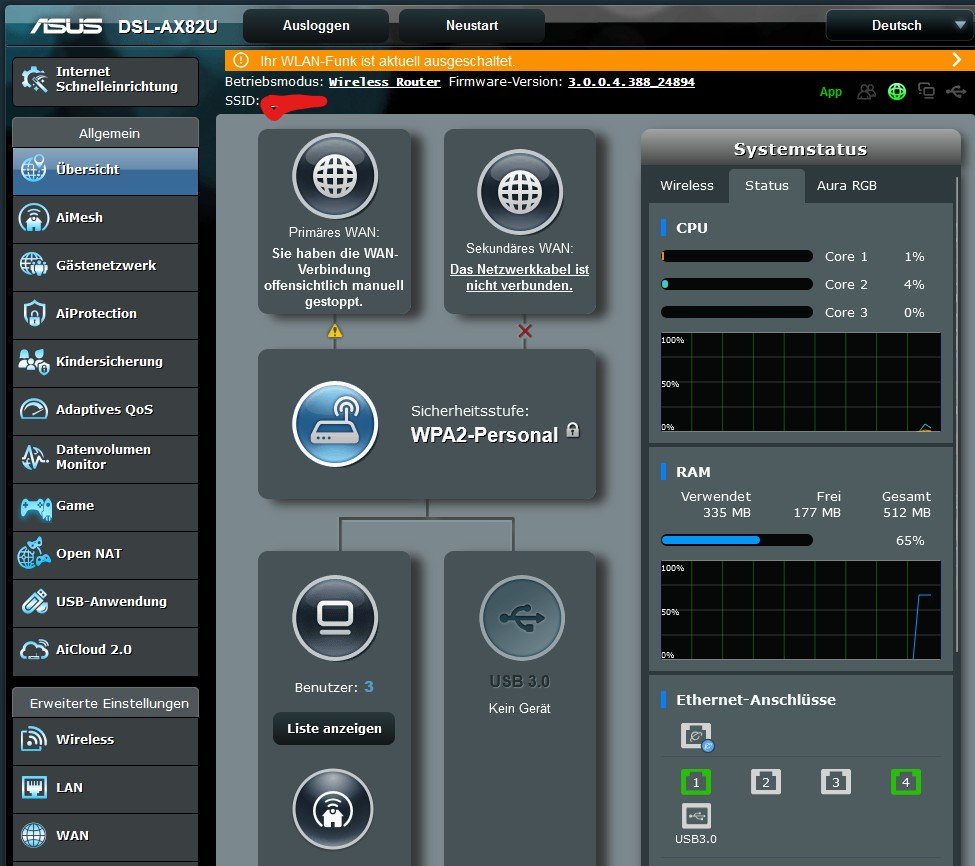The image size is (975, 866).
Task: Open the Game menu entry
Action: pos(105,507)
